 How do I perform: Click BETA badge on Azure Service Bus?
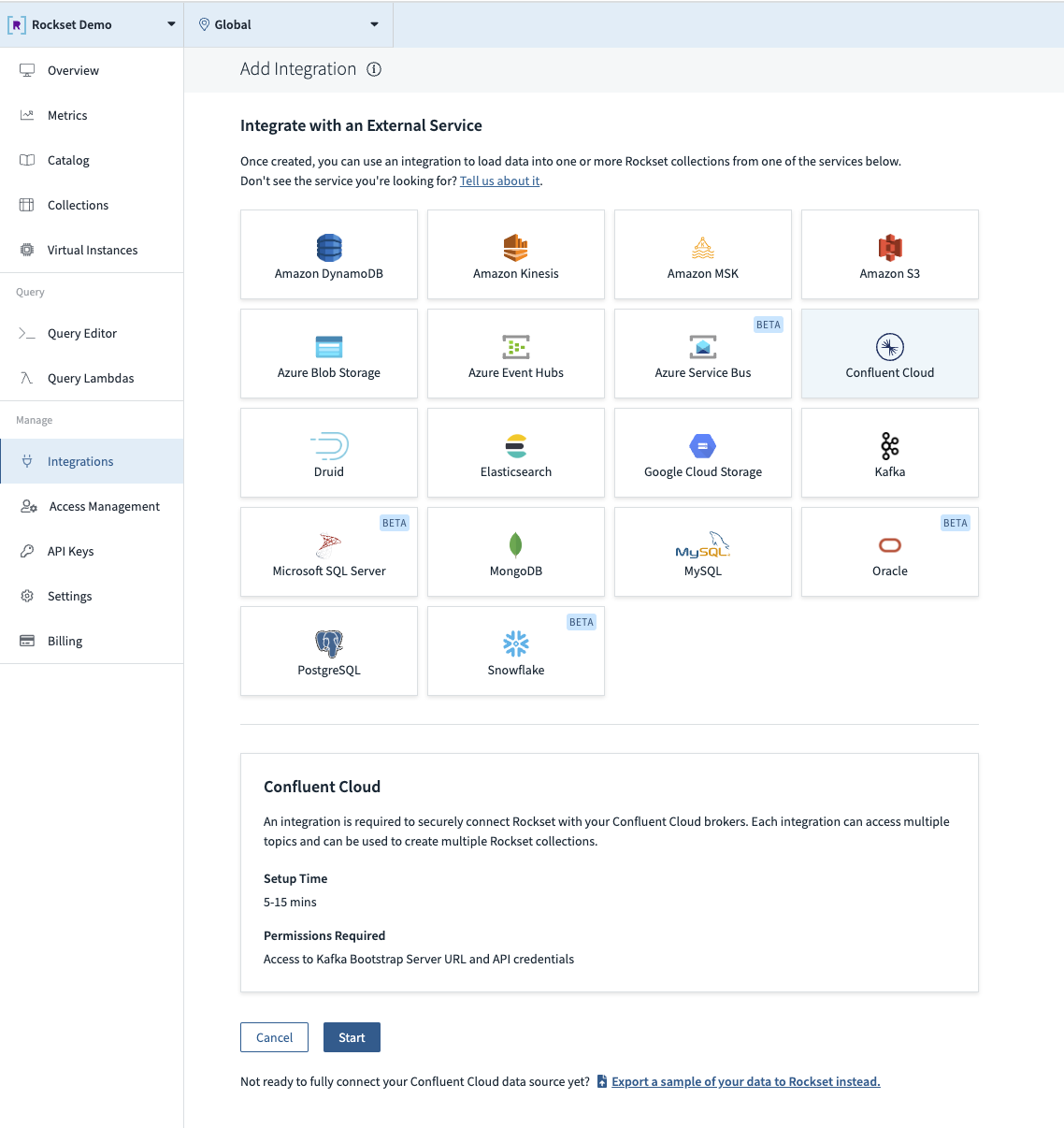[769, 325]
